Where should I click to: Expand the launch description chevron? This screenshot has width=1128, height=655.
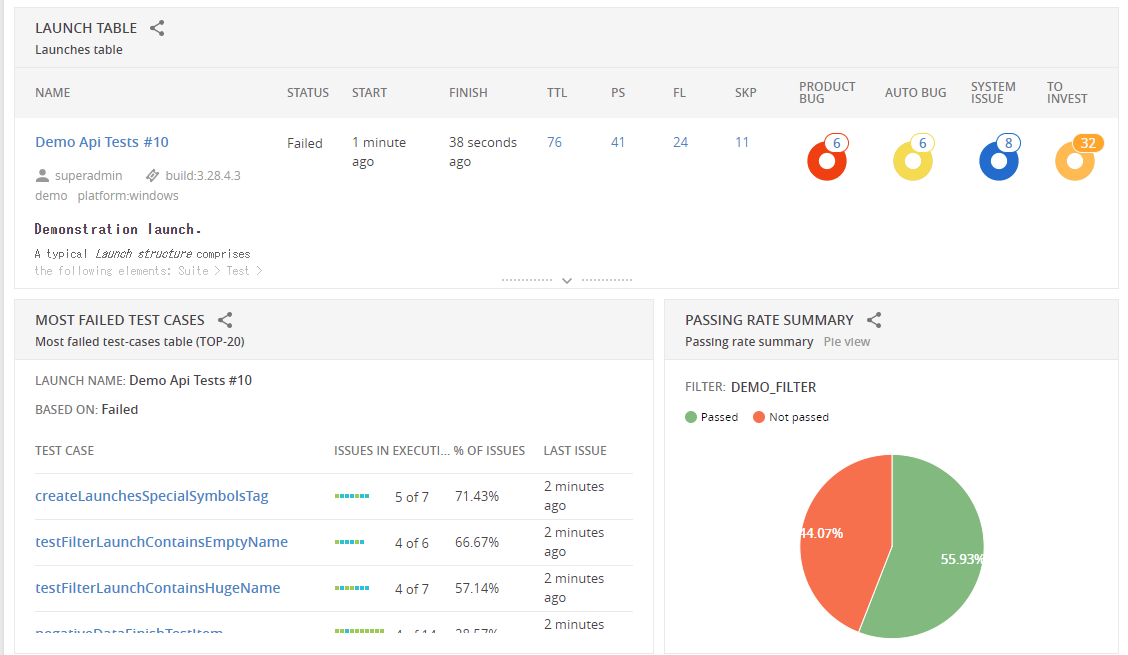pos(567,280)
